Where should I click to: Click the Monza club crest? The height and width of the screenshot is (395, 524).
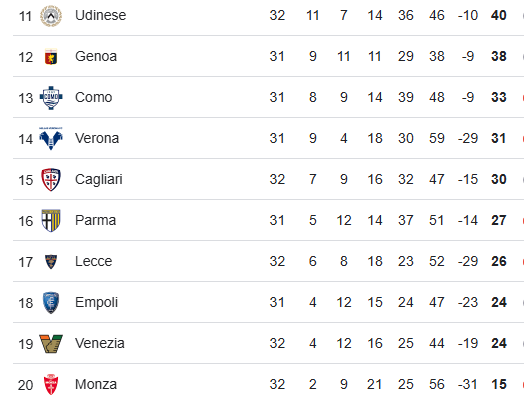(x=51, y=384)
